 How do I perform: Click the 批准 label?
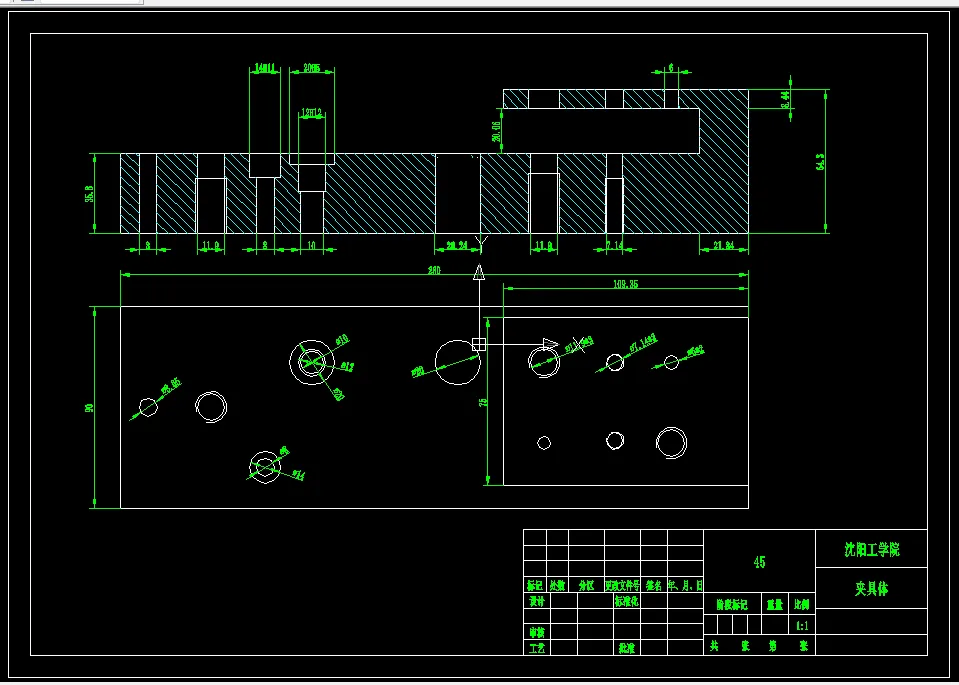pyautogui.click(x=627, y=648)
